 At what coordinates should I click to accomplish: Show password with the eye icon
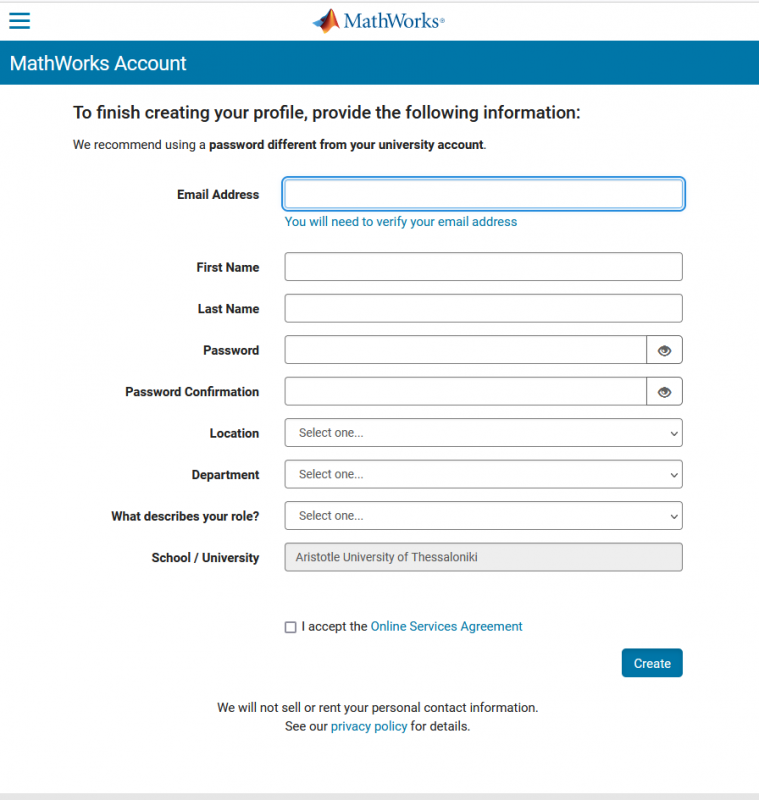(664, 350)
